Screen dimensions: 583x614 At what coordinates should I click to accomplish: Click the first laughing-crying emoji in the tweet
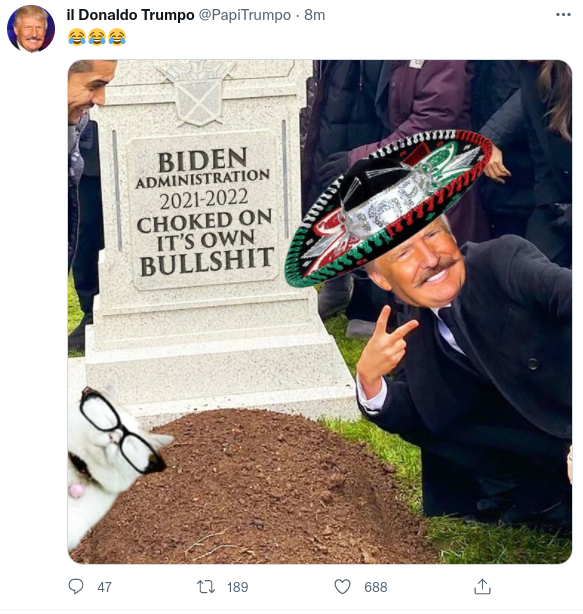(x=77, y=37)
